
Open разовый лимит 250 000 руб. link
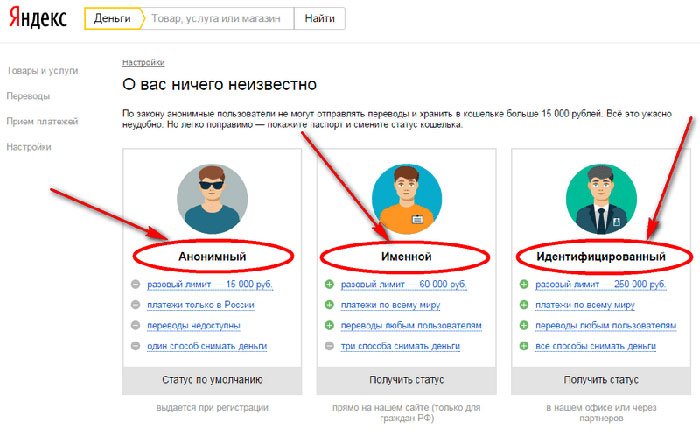point(601,284)
